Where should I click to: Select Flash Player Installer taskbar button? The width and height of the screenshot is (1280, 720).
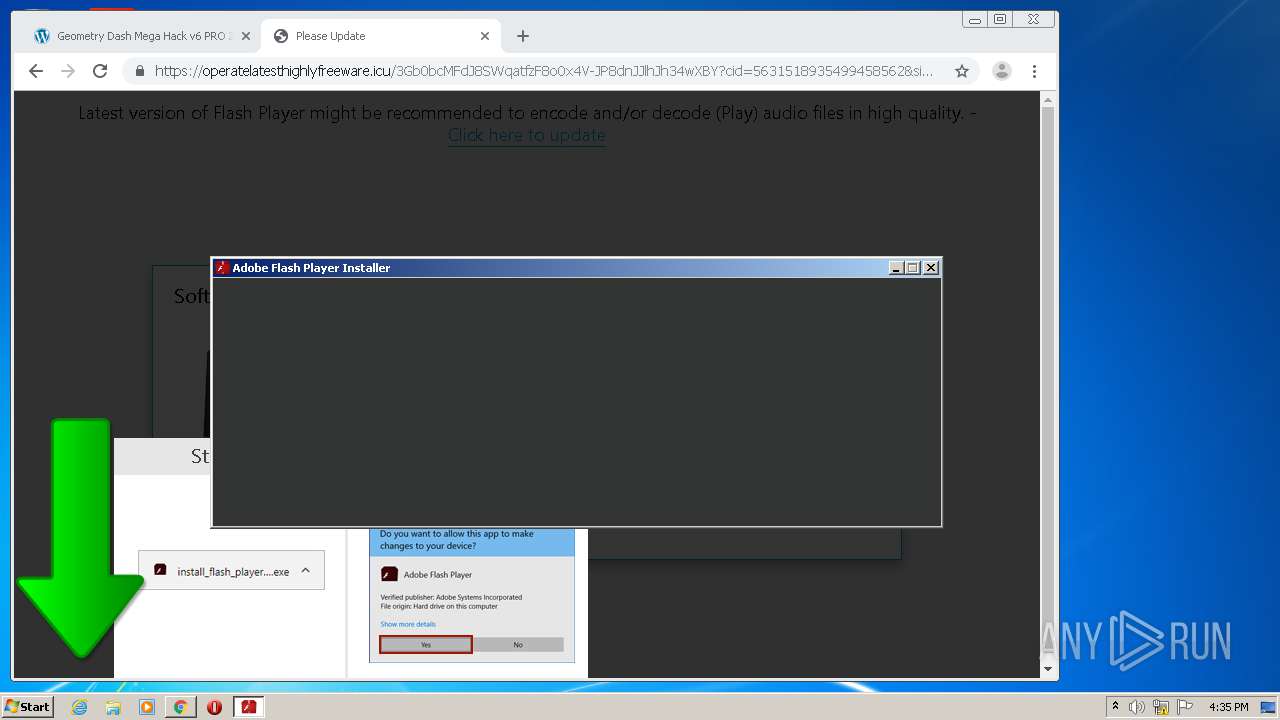[248, 707]
